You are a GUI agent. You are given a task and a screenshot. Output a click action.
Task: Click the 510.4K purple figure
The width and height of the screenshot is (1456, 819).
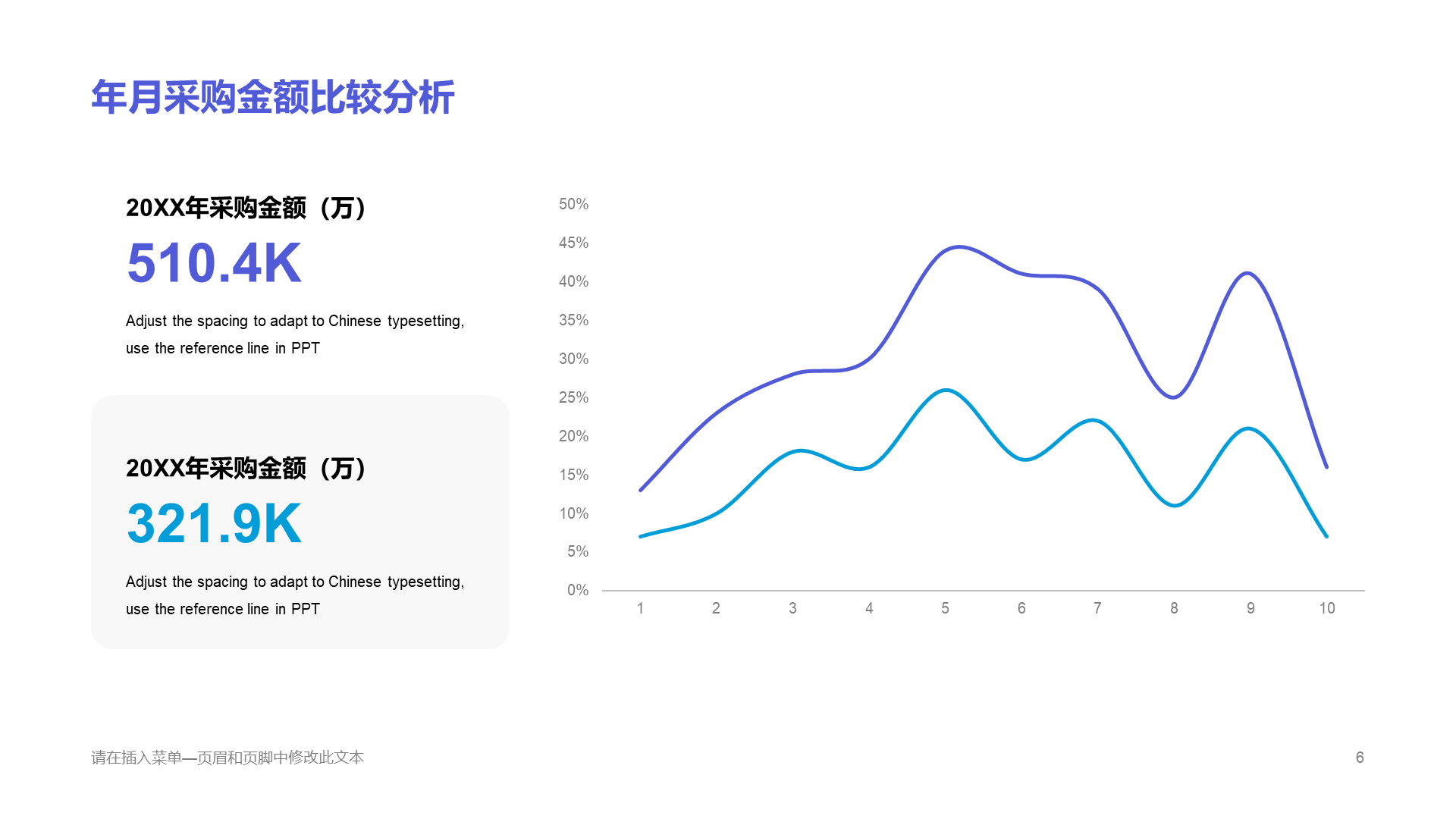tap(215, 263)
